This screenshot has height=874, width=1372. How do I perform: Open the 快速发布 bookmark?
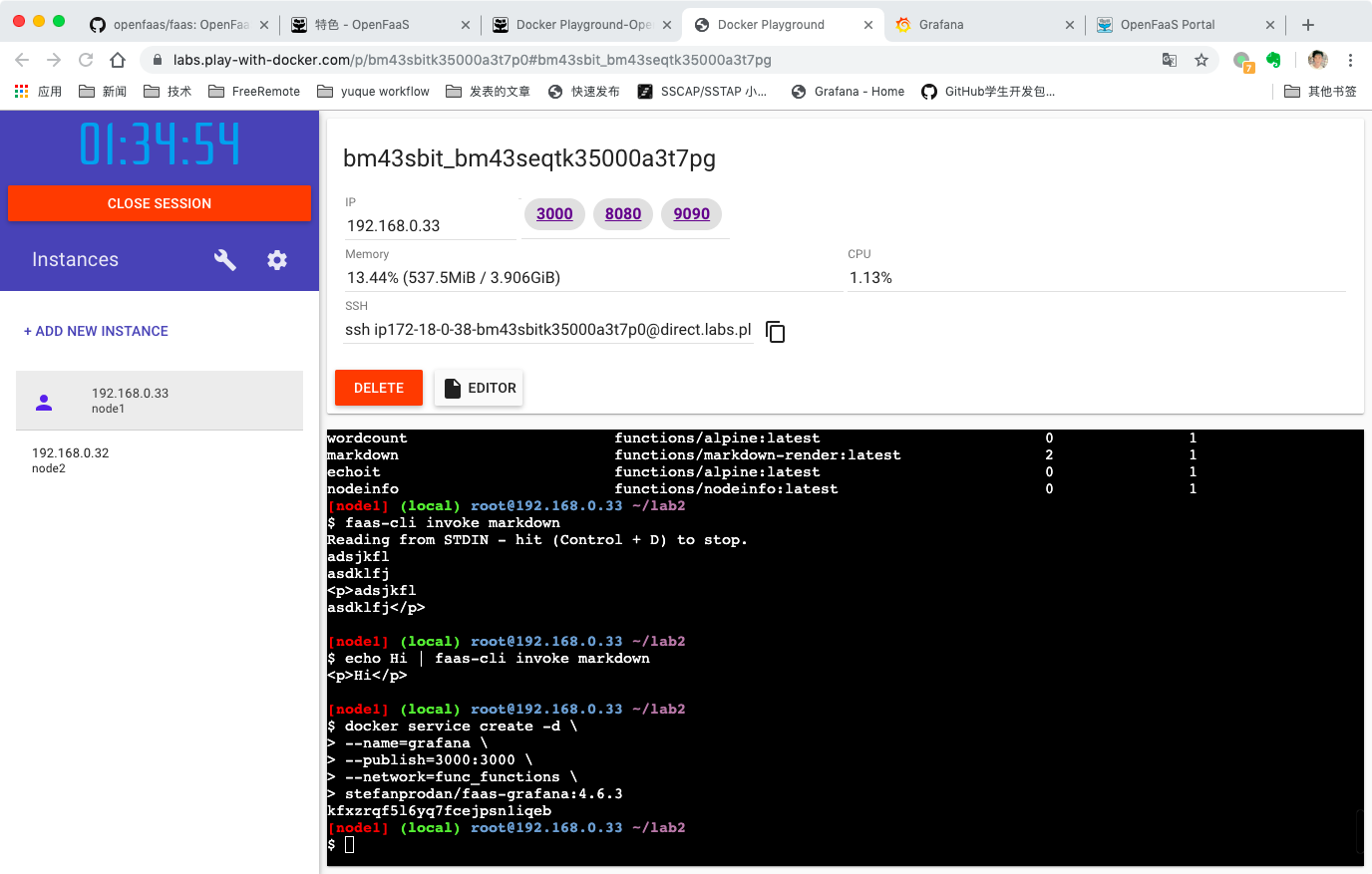coord(584,91)
